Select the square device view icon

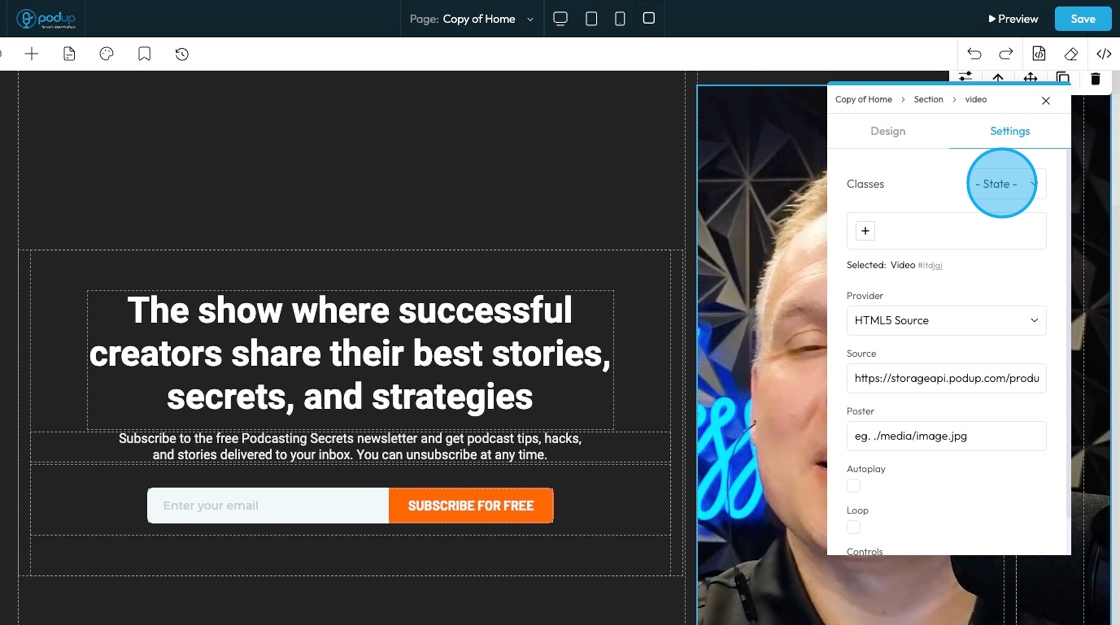[x=649, y=18]
